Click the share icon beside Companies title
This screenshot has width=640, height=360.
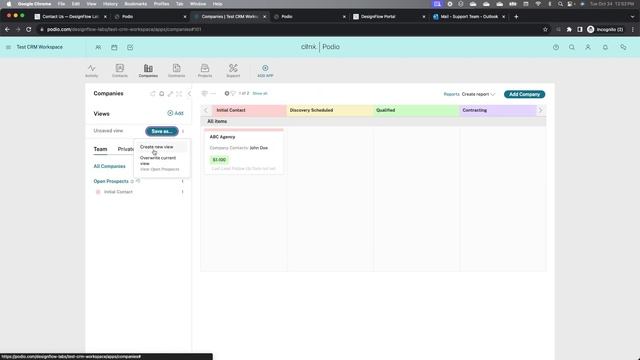(x=153, y=94)
